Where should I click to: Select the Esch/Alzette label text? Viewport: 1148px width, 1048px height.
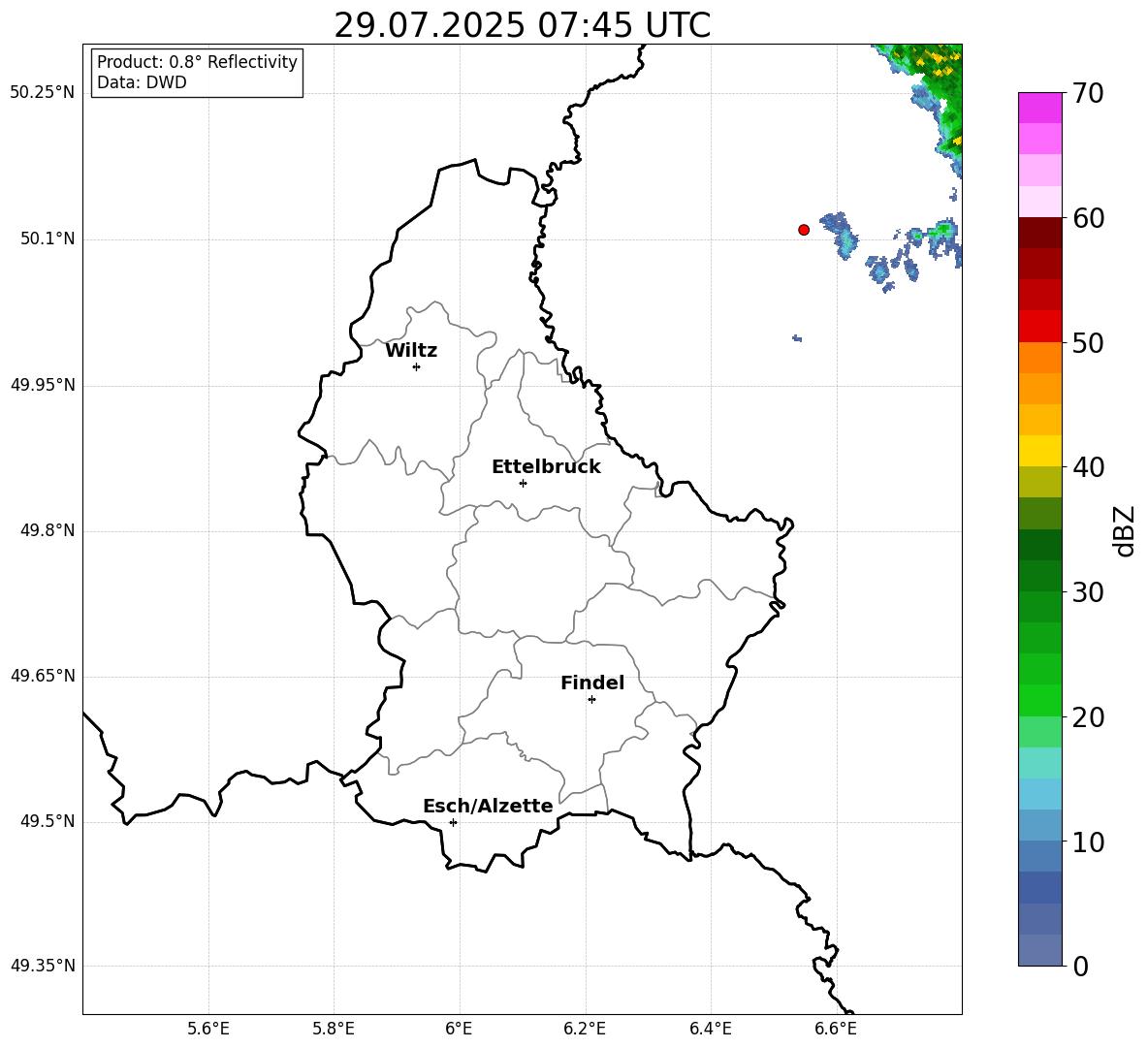(x=488, y=806)
